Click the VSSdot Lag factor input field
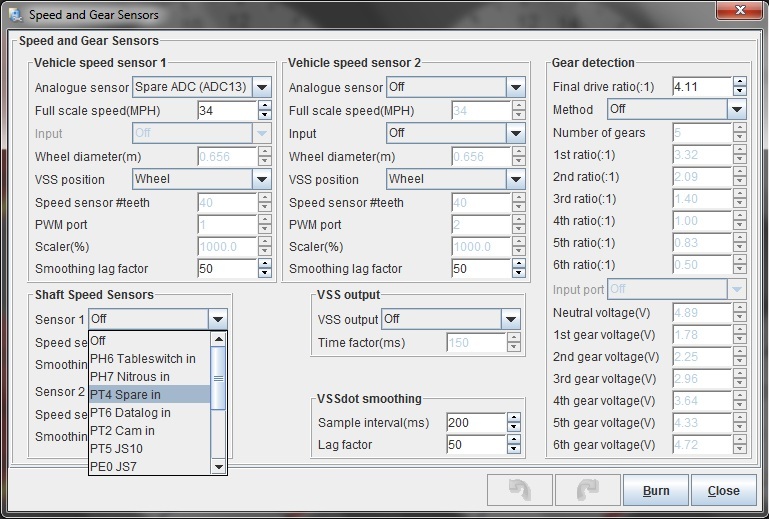Viewport: 769px width, 519px height. point(474,444)
